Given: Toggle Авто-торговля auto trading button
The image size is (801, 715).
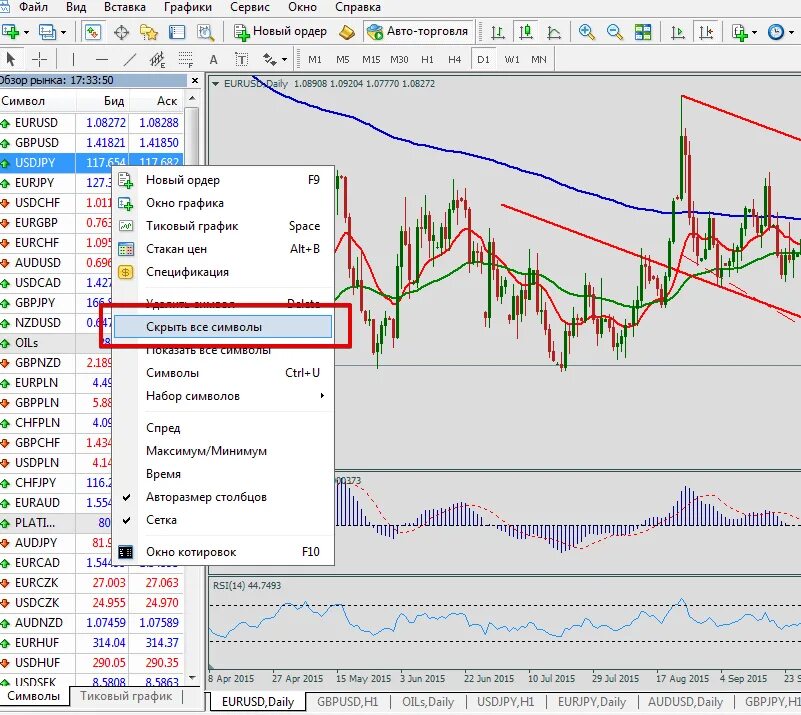Looking at the screenshot, I should [x=418, y=32].
